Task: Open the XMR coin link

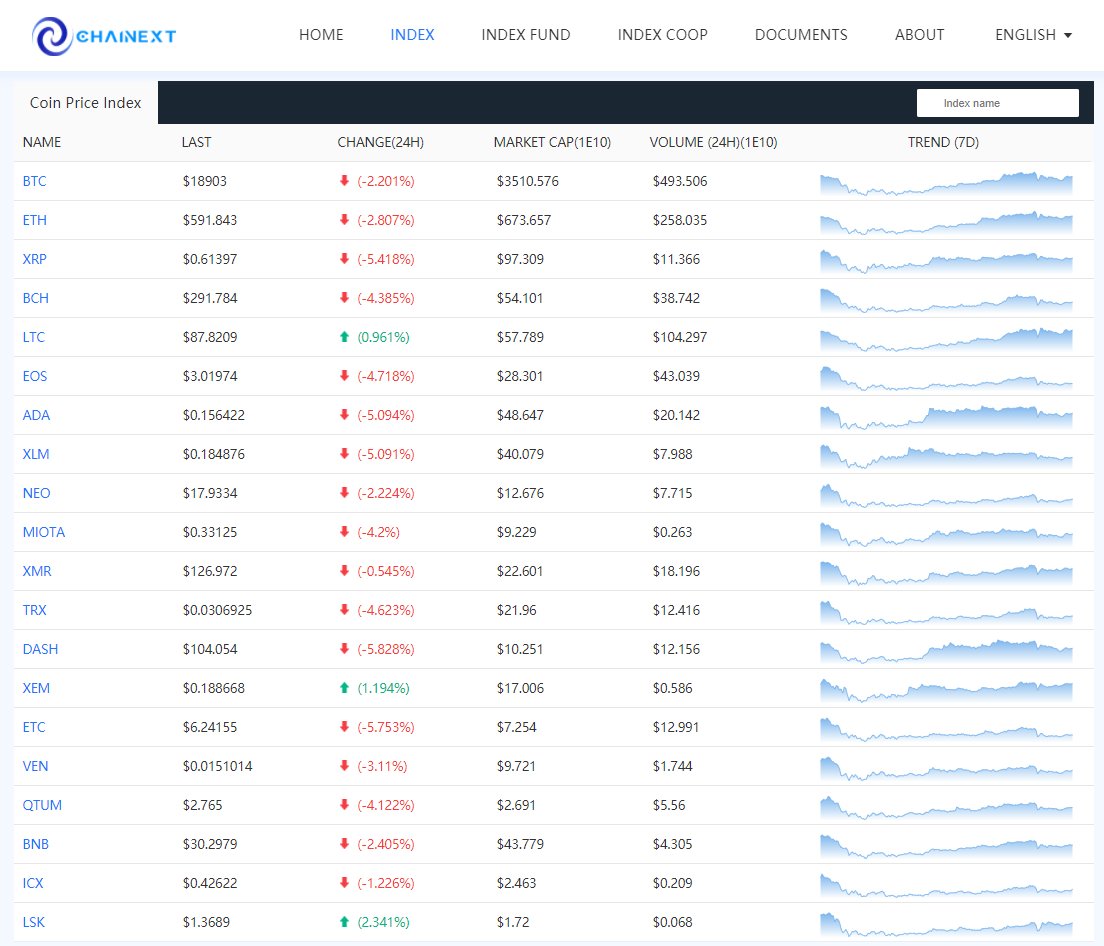Action: point(37,571)
